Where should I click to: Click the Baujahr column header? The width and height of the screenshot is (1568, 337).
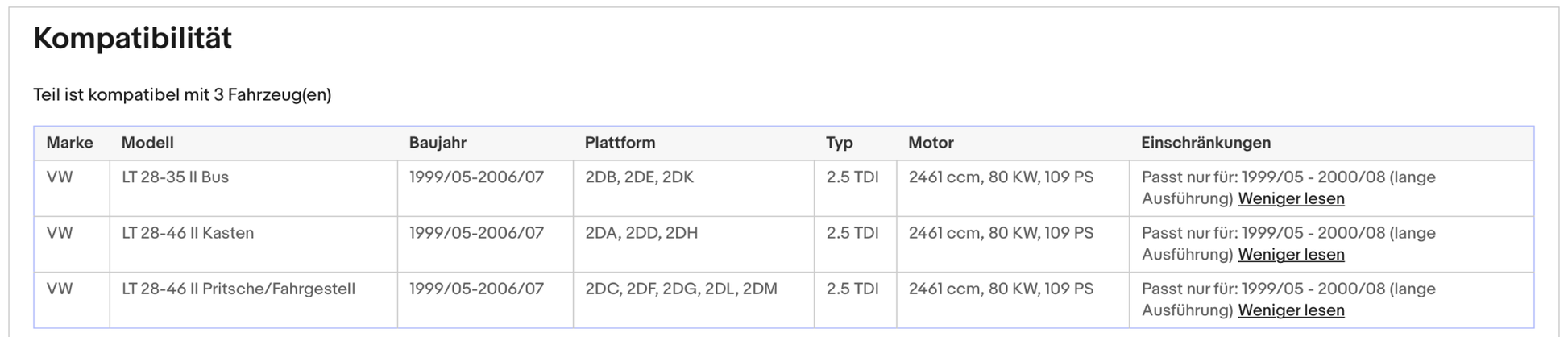[438, 143]
